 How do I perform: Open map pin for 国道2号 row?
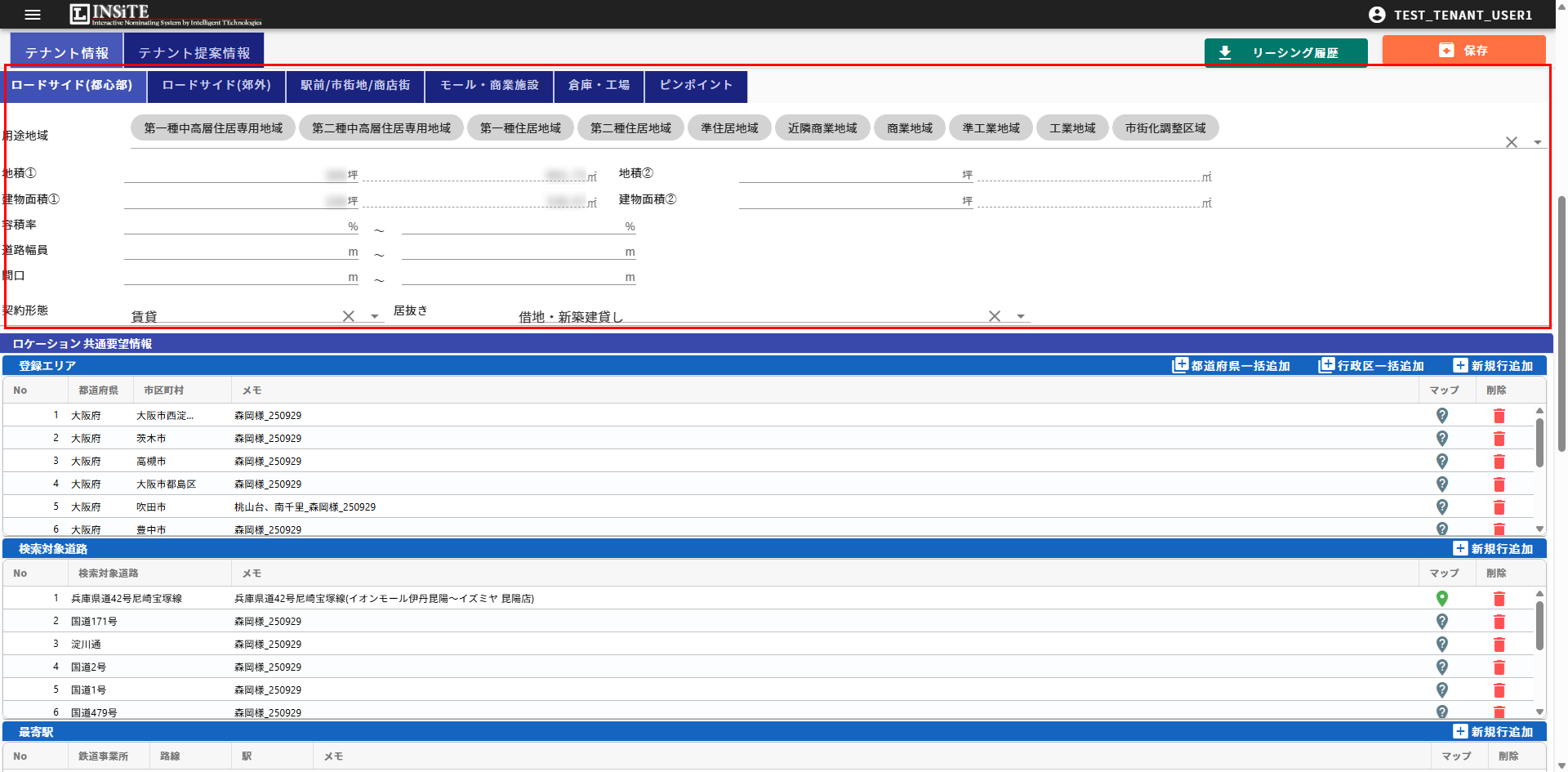(1441, 667)
